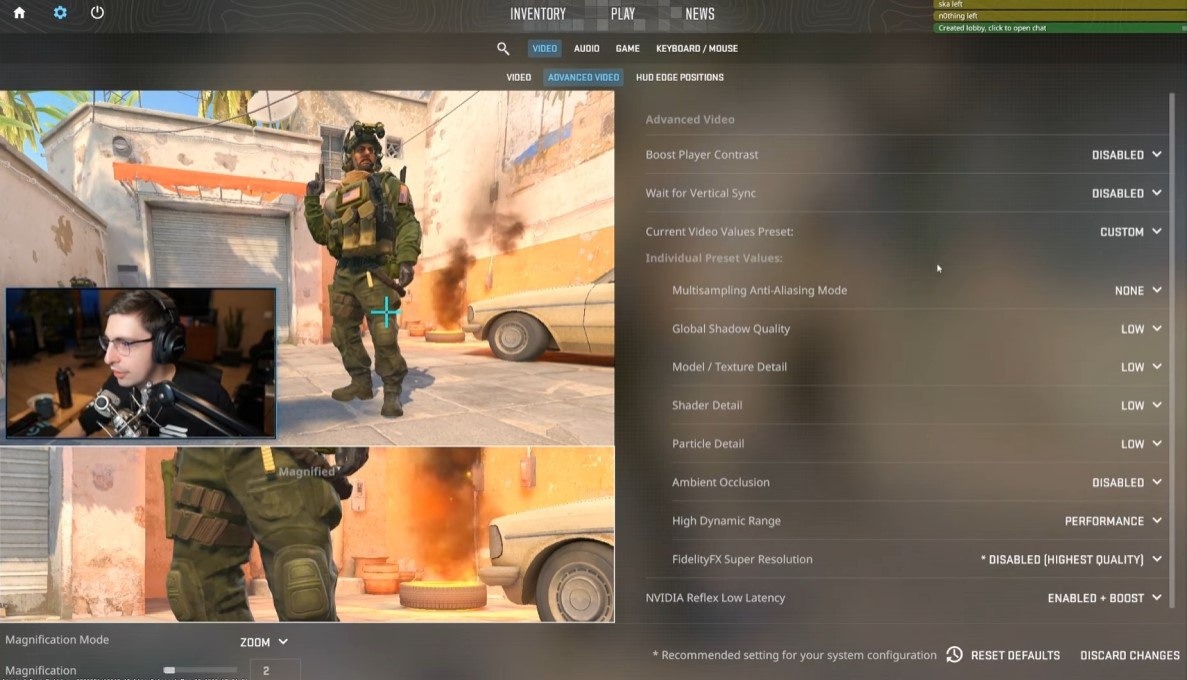Viewport: 1187px width, 680px height.
Task: Expand the Ambient Occlusion dropdown
Action: coord(1126,482)
